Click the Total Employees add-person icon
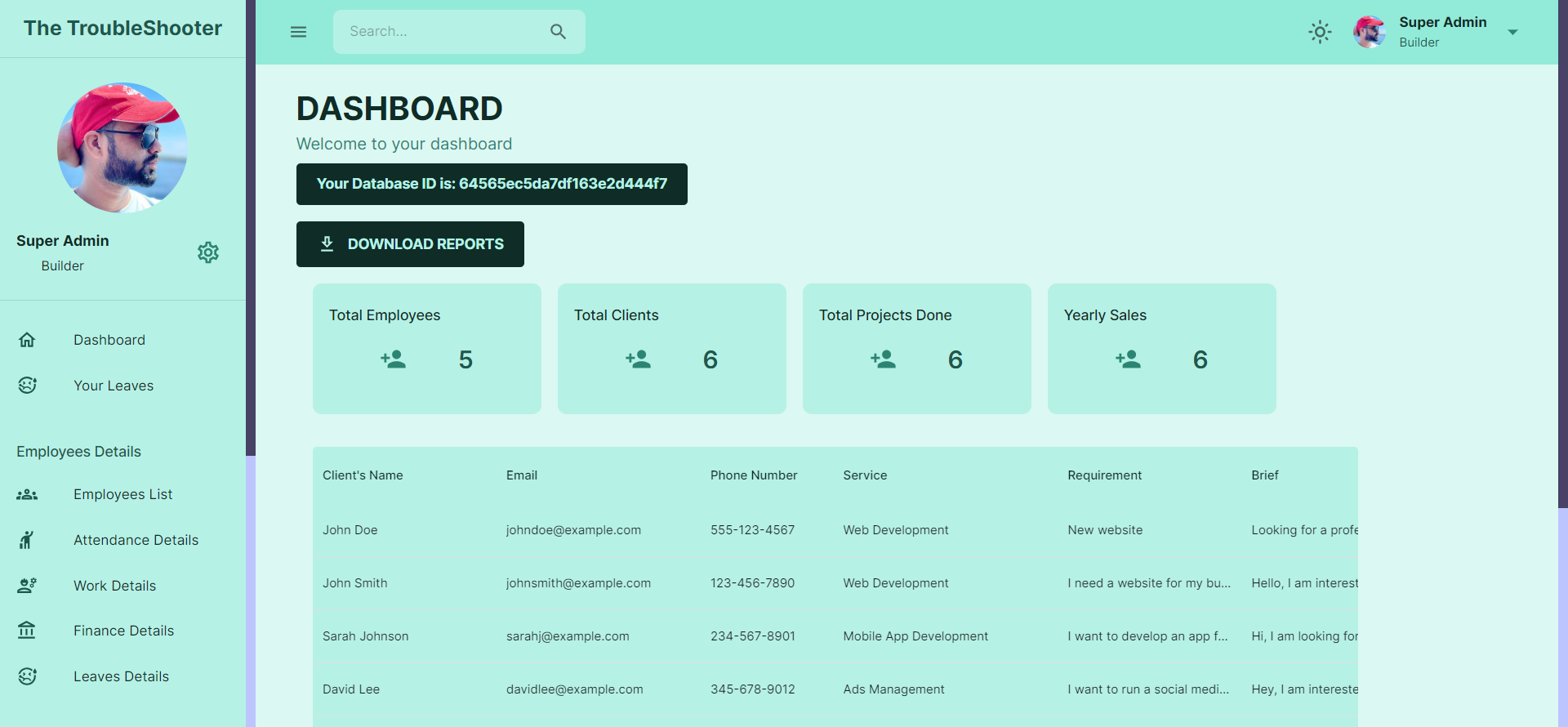This screenshot has width=1568, height=727. coord(393,359)
